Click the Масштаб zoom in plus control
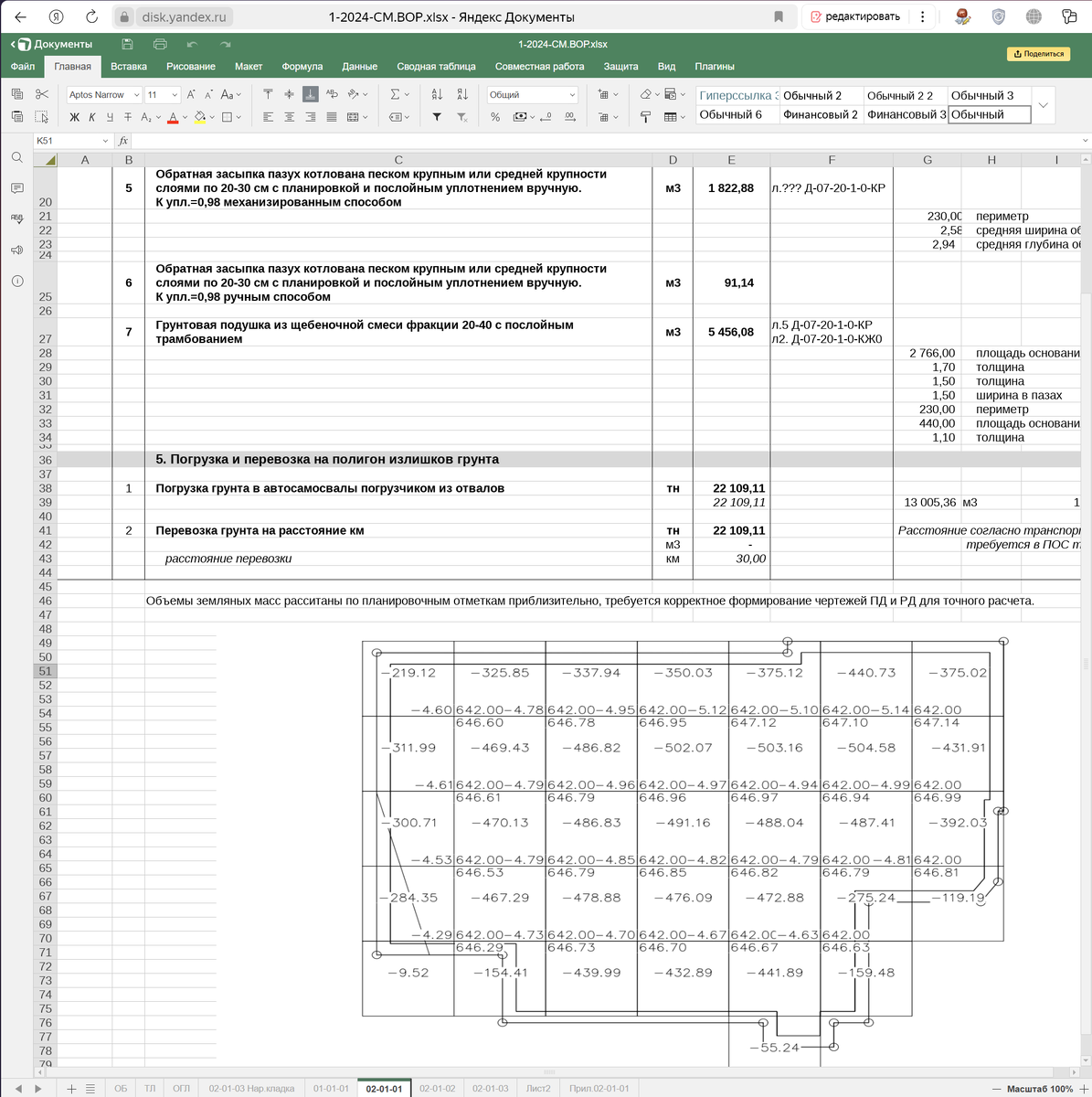The image size is (1092, 1097). 1084,1089
